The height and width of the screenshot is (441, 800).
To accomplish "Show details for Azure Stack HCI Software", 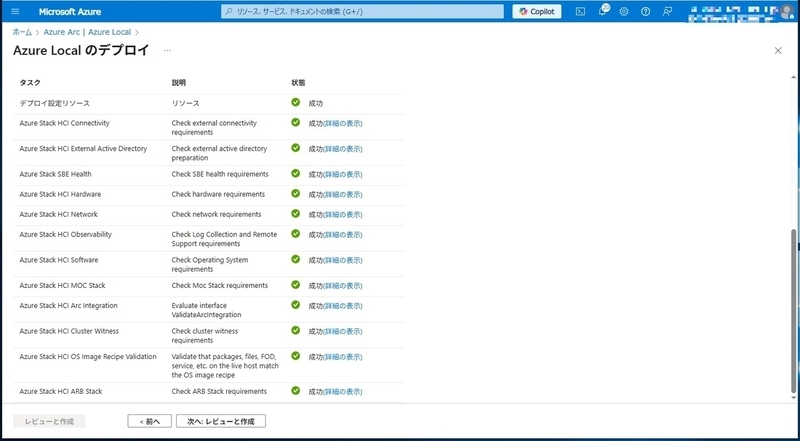I will point(343,260).
